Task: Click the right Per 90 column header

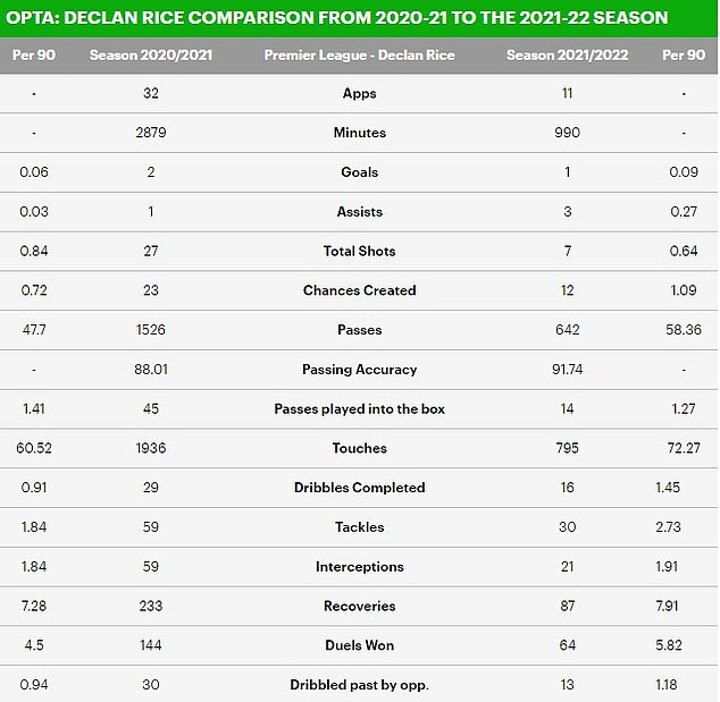Action: coord(684,55)
